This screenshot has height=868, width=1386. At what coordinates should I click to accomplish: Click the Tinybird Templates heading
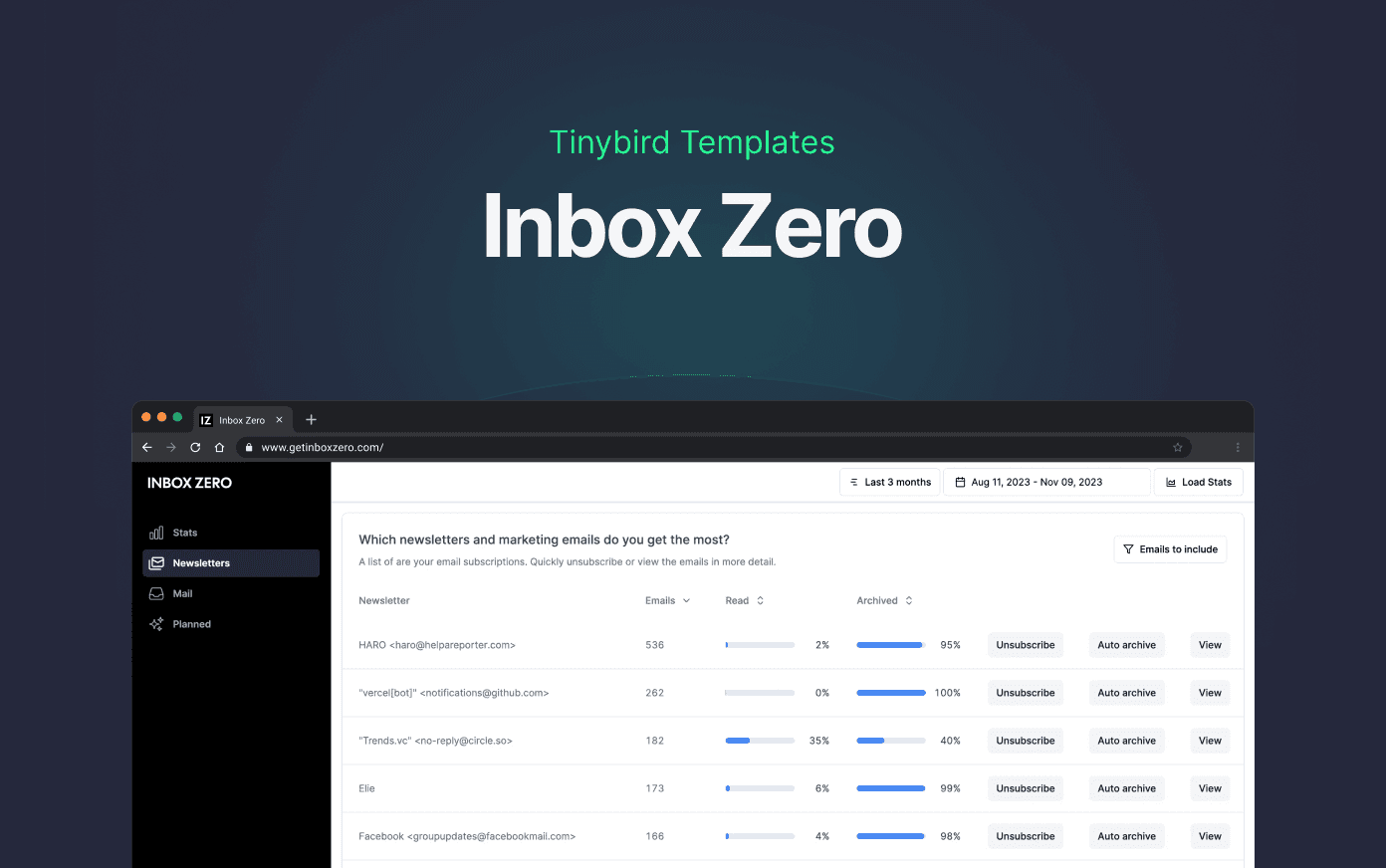click(x=692, y=142)
